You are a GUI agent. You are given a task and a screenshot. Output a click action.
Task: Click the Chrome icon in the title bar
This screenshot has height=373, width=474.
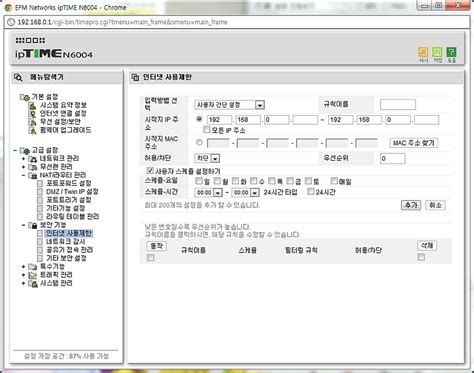[8, 7]
